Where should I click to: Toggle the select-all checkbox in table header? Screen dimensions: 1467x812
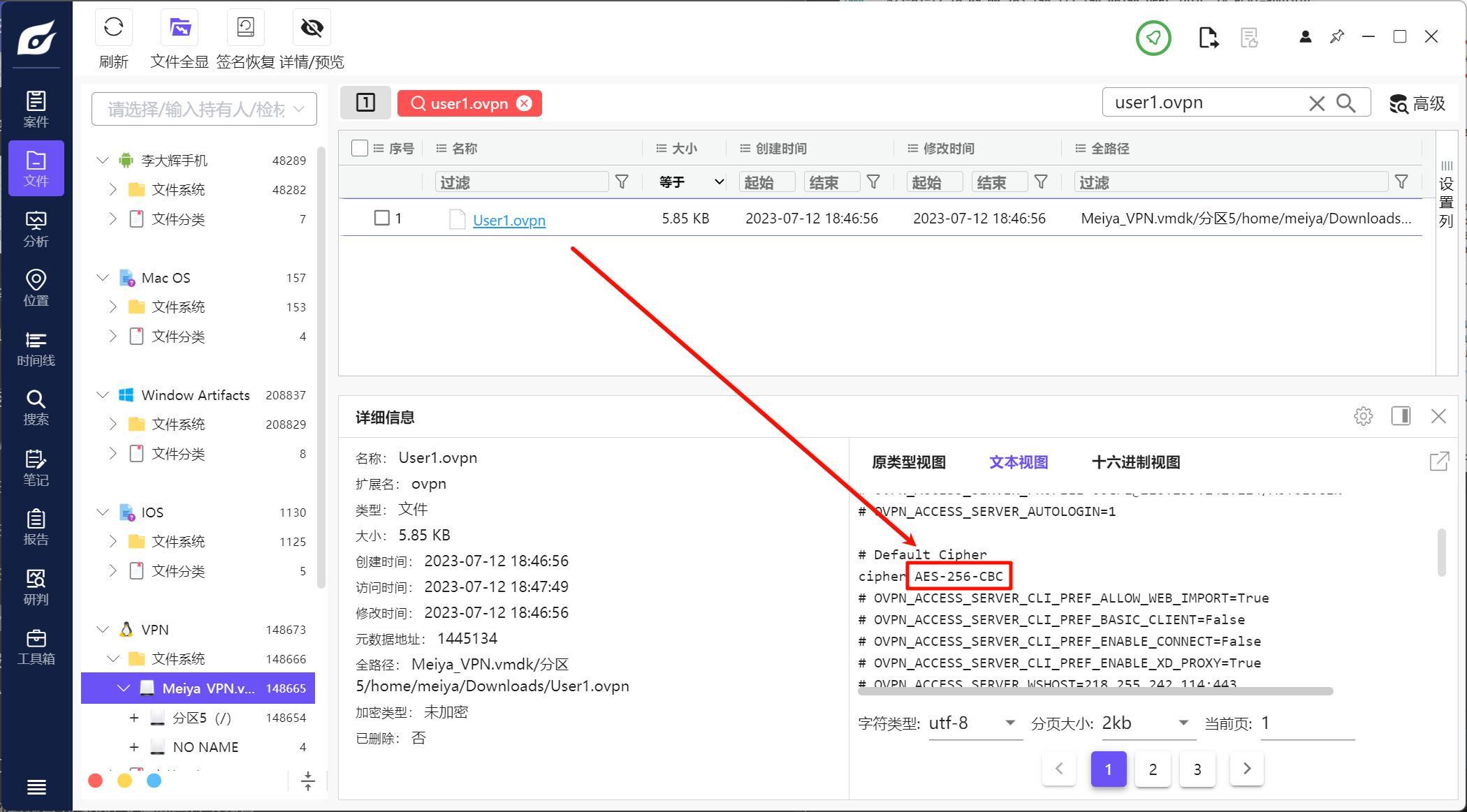click(360, 148)
